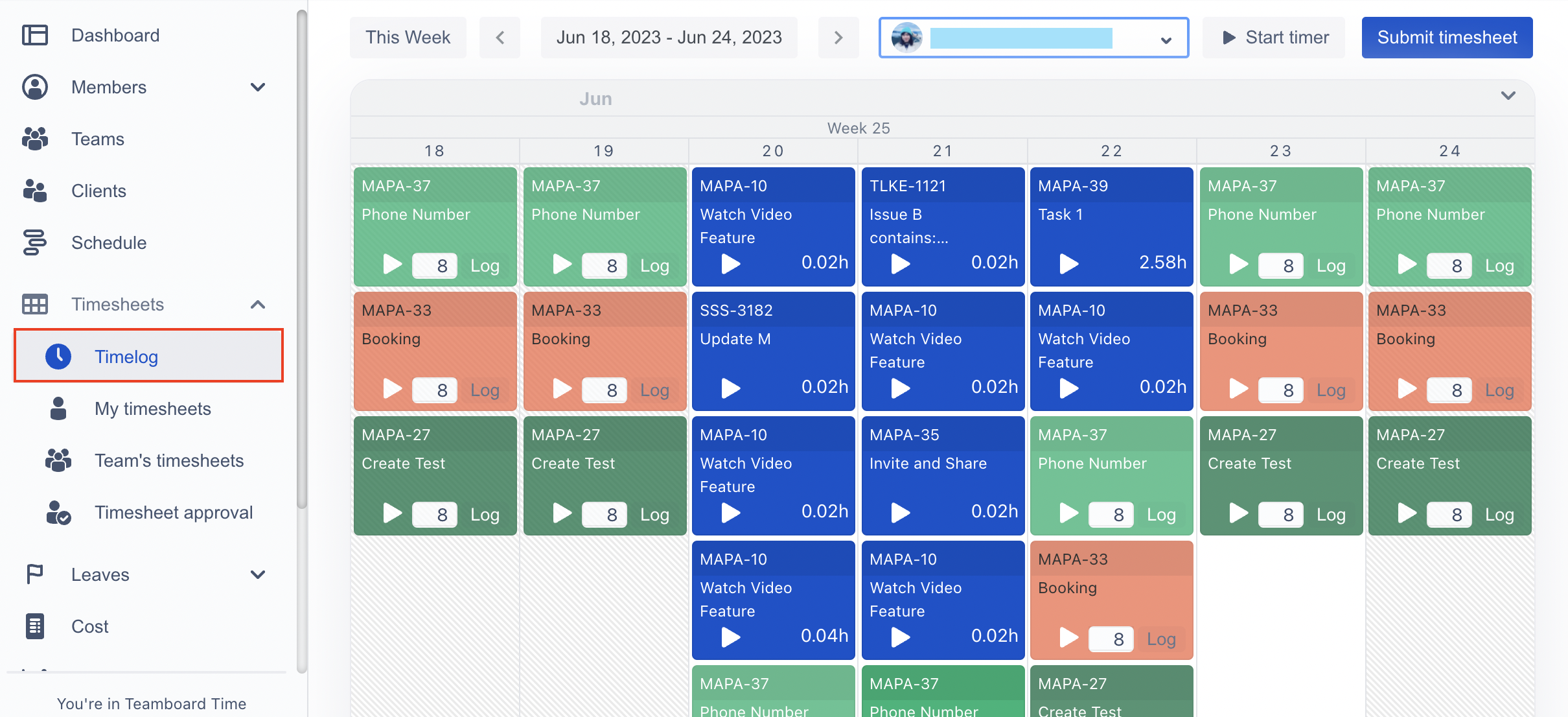Expand the Members menu chevron

(258, 87)
